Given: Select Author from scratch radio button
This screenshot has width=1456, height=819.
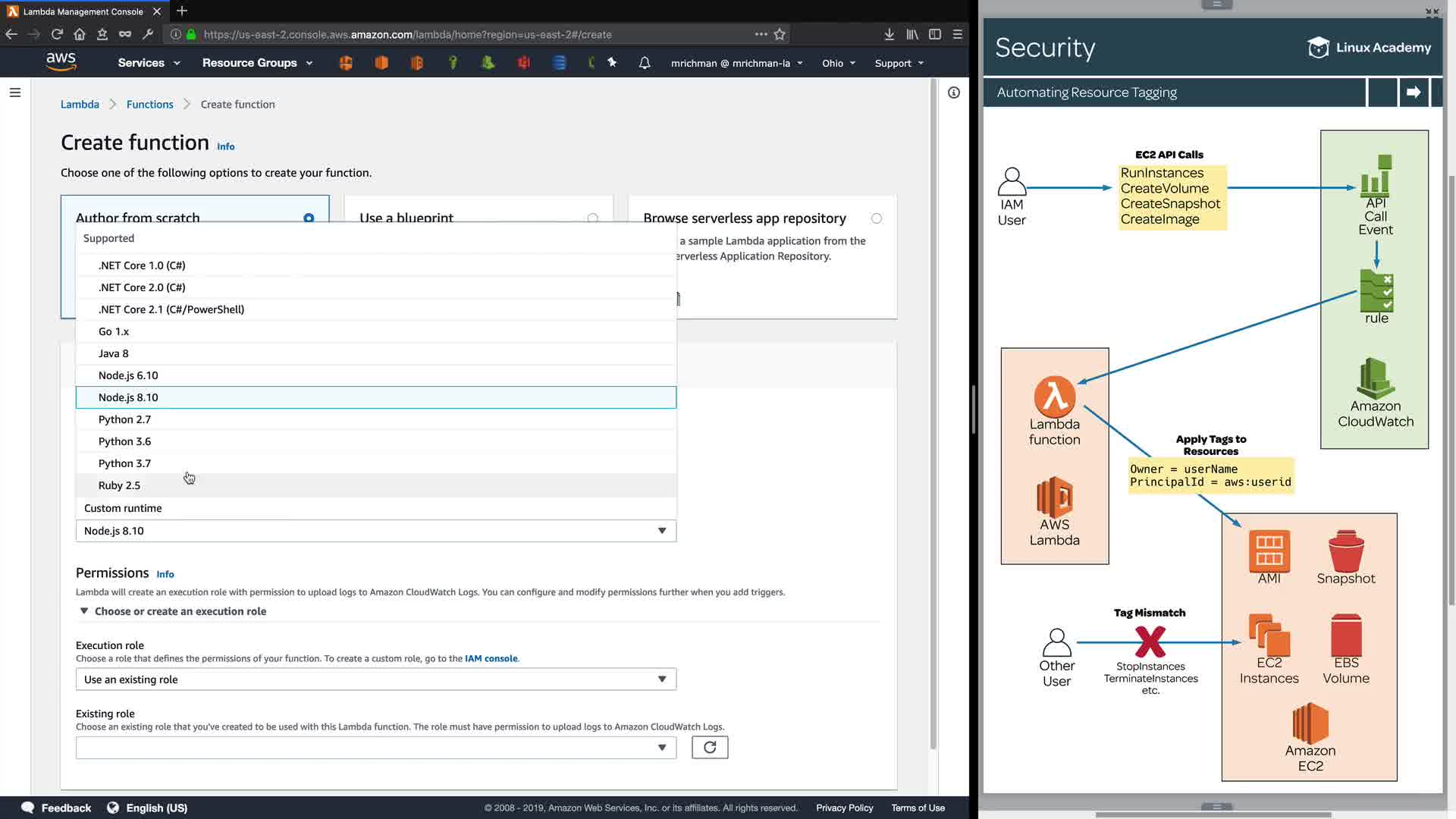Looking at the screenshot, I should [x=309, y=218].
